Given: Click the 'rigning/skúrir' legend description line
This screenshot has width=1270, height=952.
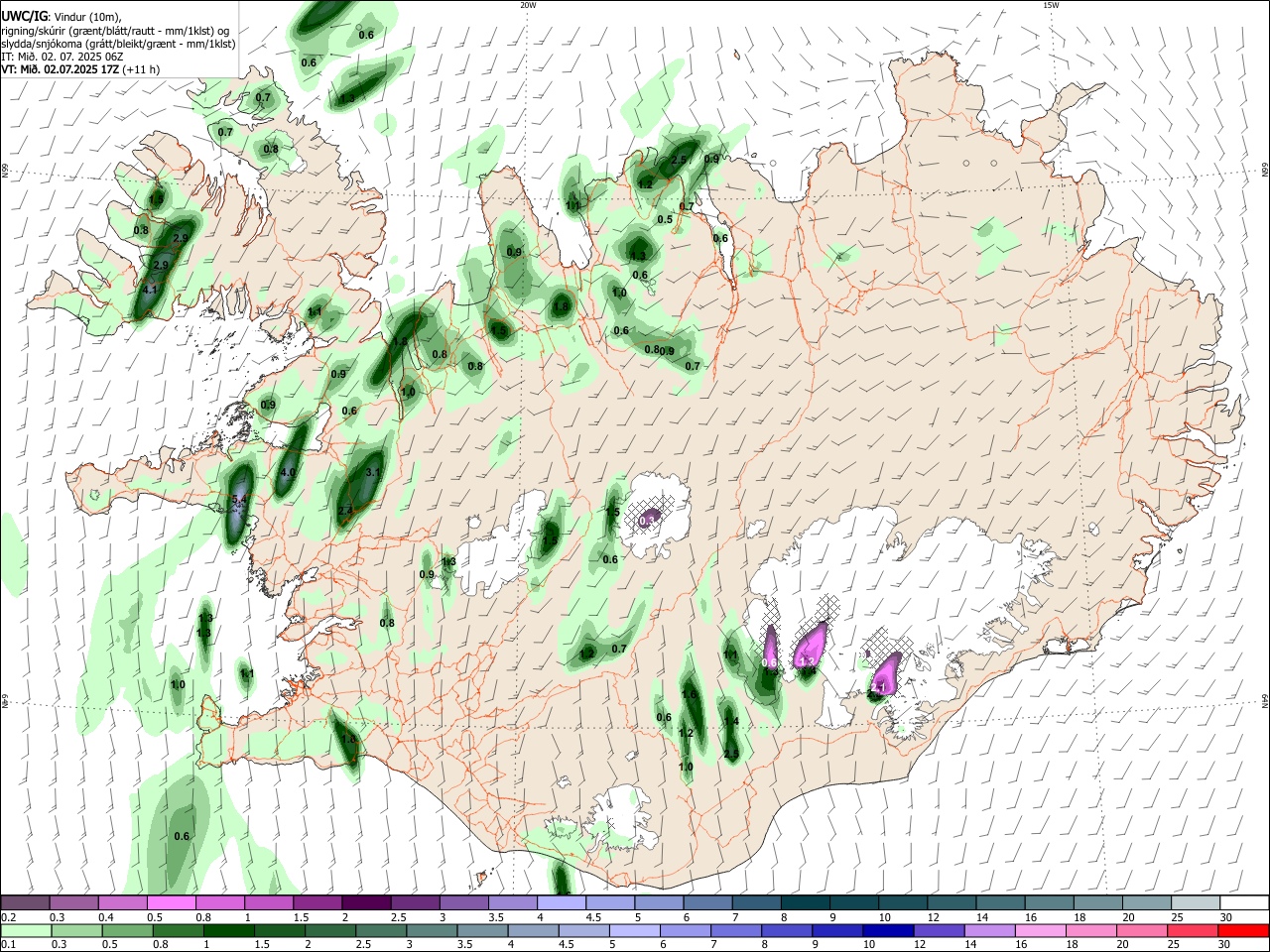Looking at the screenshot, I should [x=115, y=30].
